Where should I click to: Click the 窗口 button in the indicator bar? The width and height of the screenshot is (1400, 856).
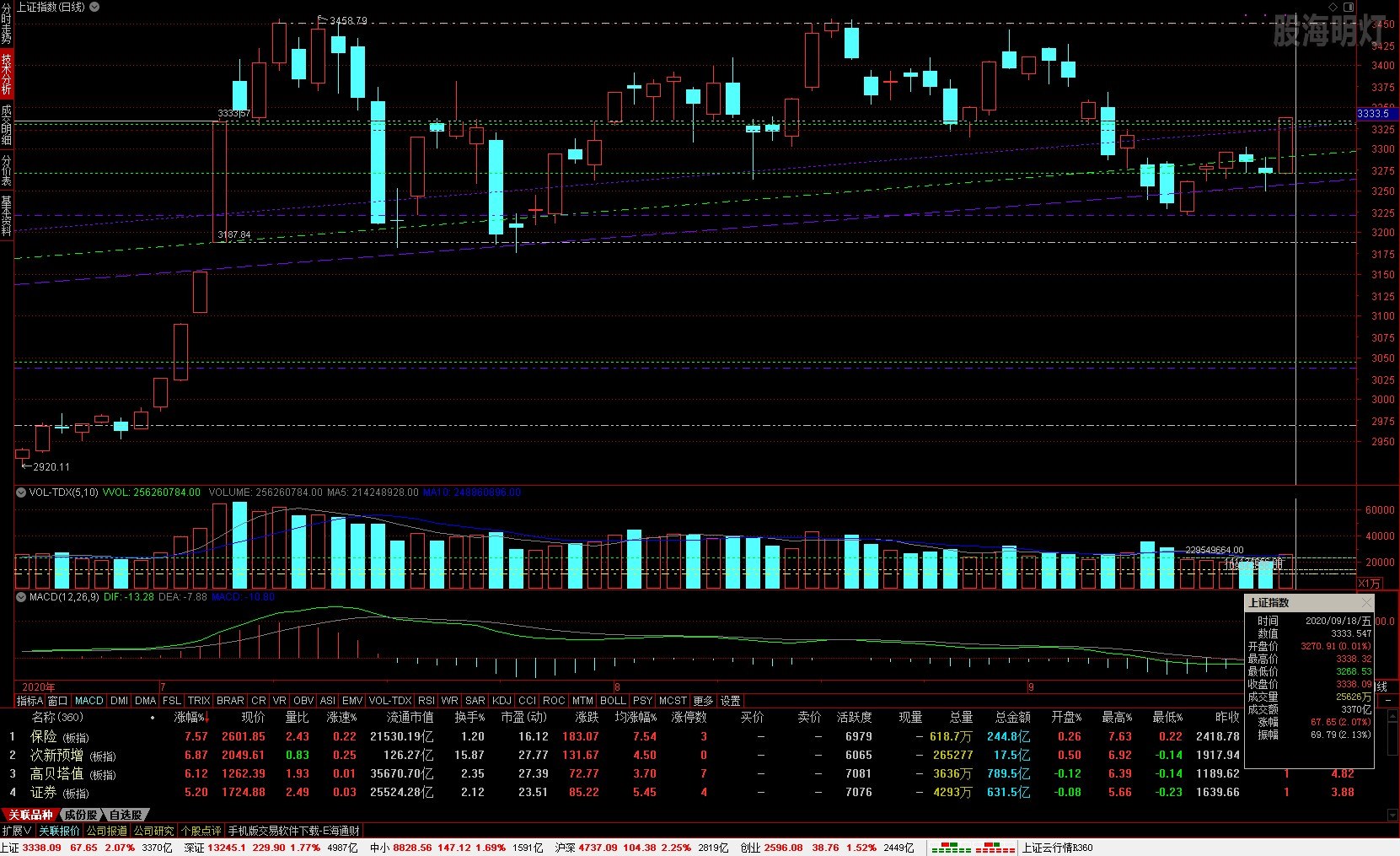[57, 701]
